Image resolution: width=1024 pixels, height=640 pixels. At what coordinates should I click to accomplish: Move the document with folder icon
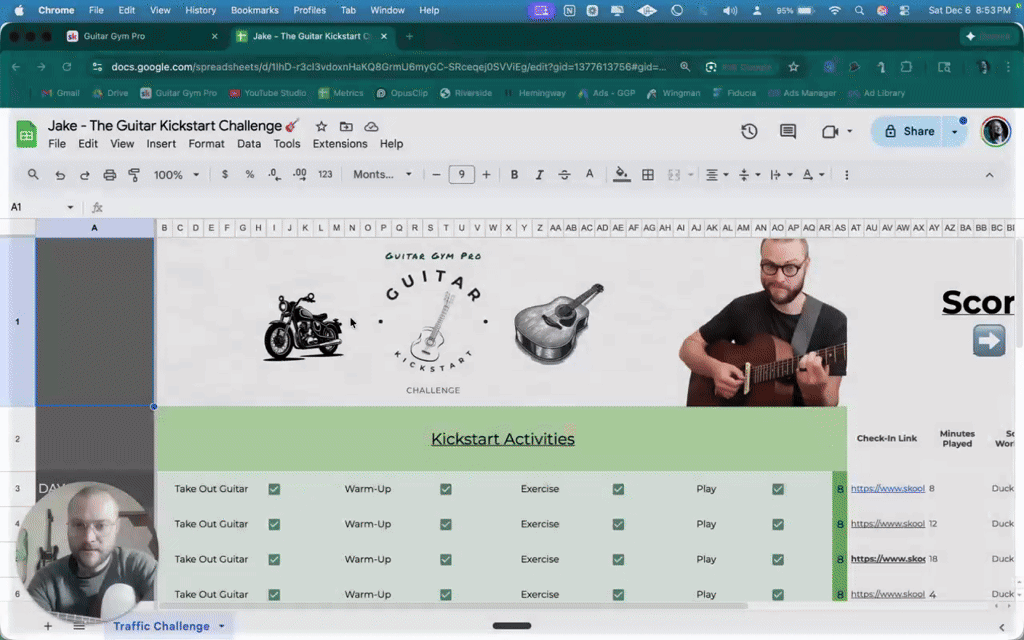tap(346, 126)
